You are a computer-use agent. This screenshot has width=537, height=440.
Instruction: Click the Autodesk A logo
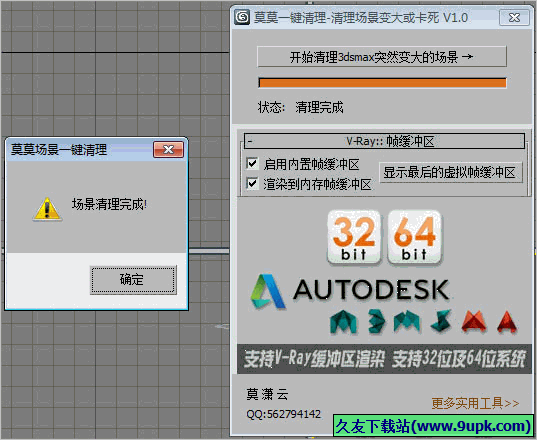(268, 291)
